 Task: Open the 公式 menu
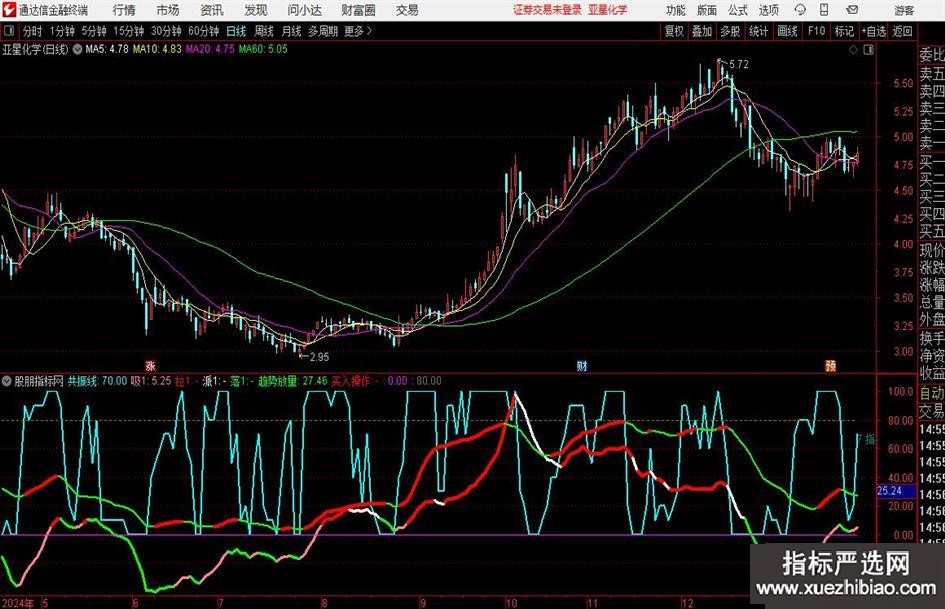tap(738, 10)
